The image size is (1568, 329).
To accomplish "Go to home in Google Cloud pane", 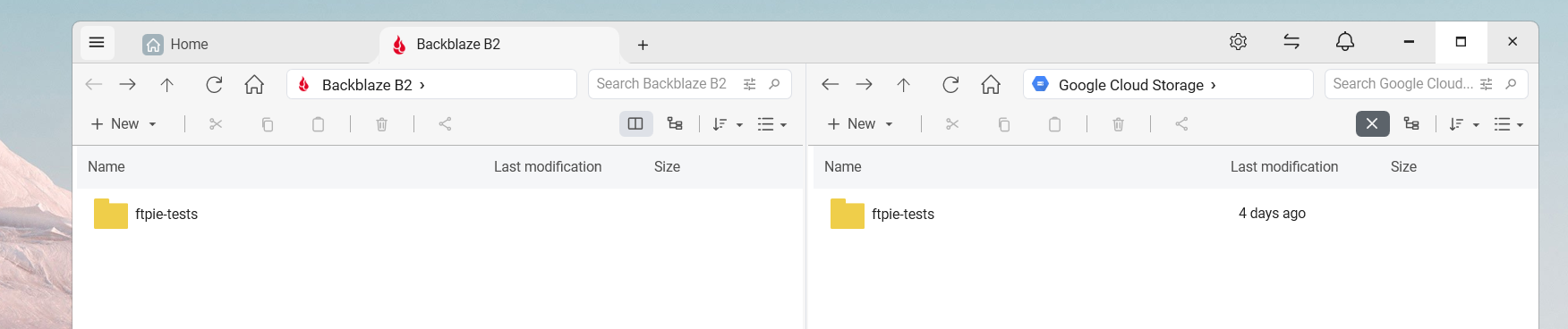I will 991,84.
